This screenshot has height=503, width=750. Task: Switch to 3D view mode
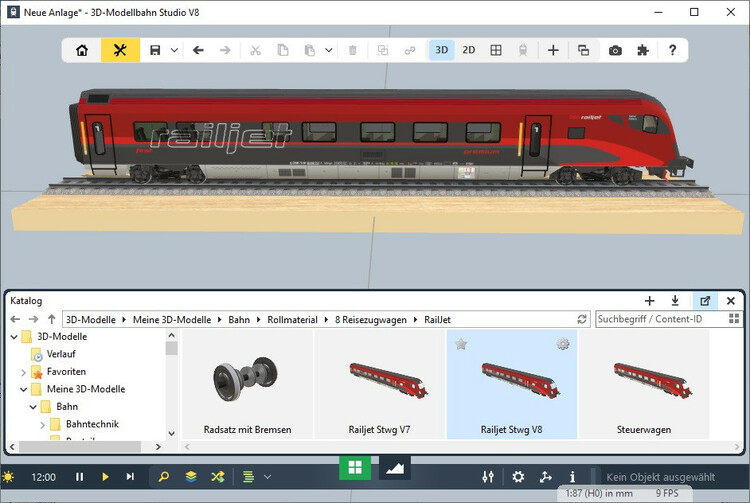tap(441, 50)
